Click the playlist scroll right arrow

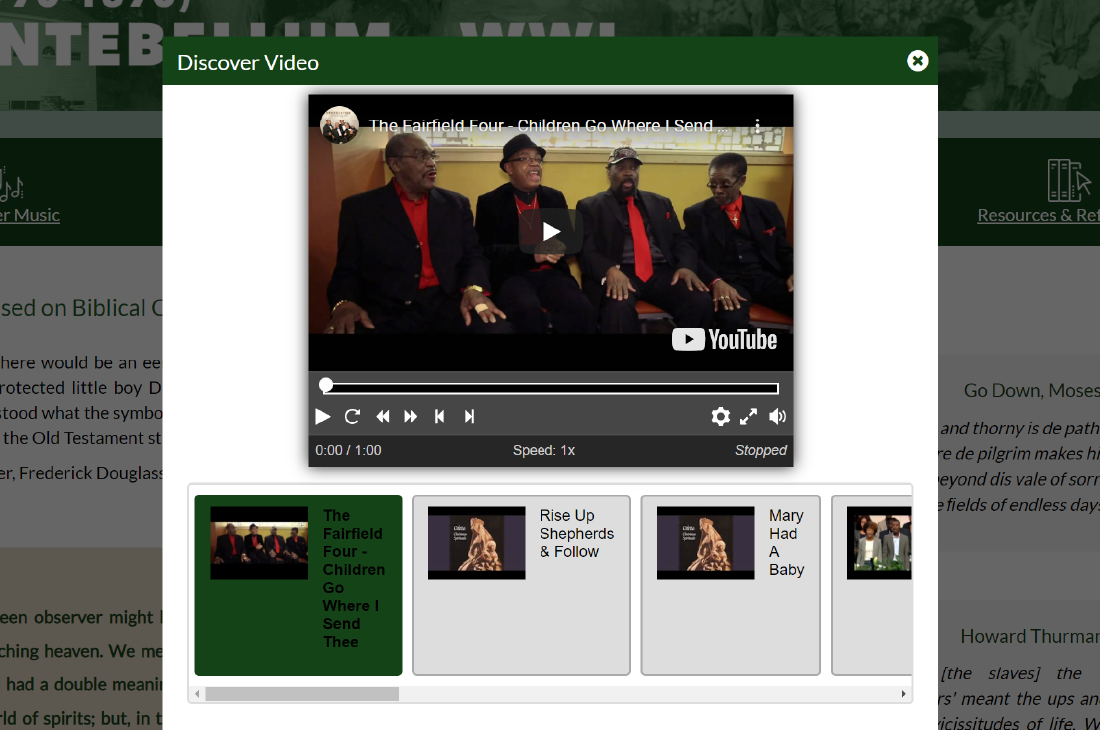(904, 694)
